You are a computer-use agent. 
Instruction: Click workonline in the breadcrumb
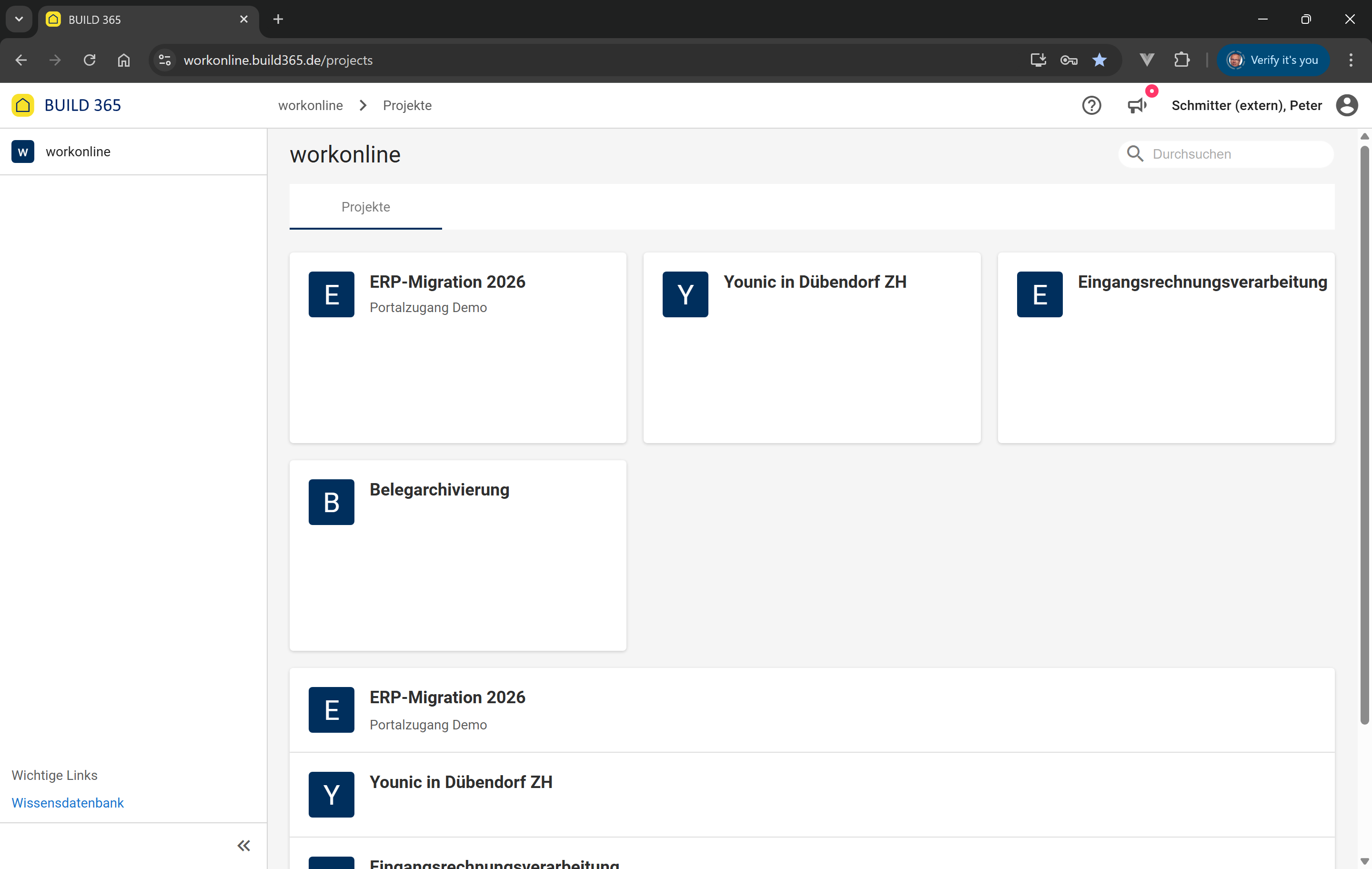click(x=310, y=105)
